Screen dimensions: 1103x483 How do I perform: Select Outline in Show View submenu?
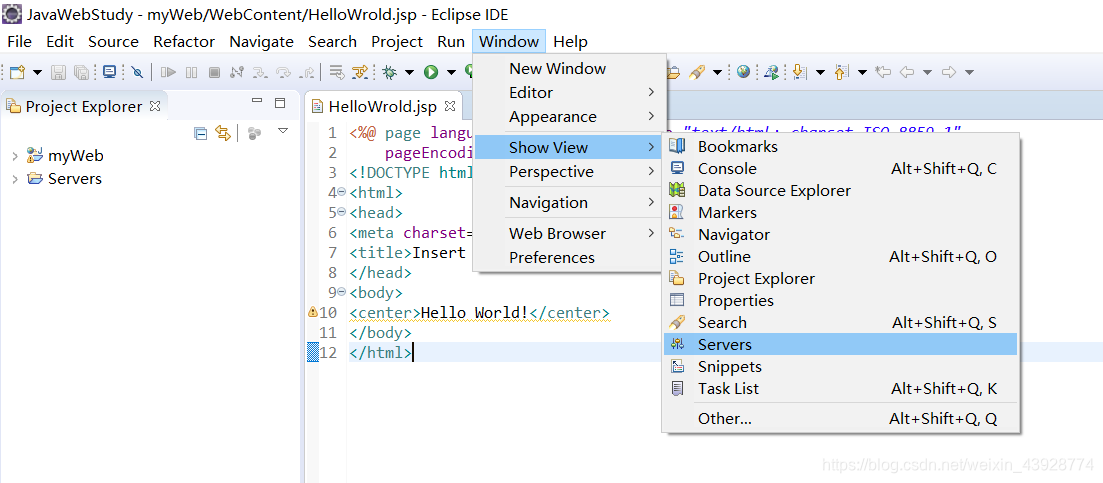click(841, 257)
